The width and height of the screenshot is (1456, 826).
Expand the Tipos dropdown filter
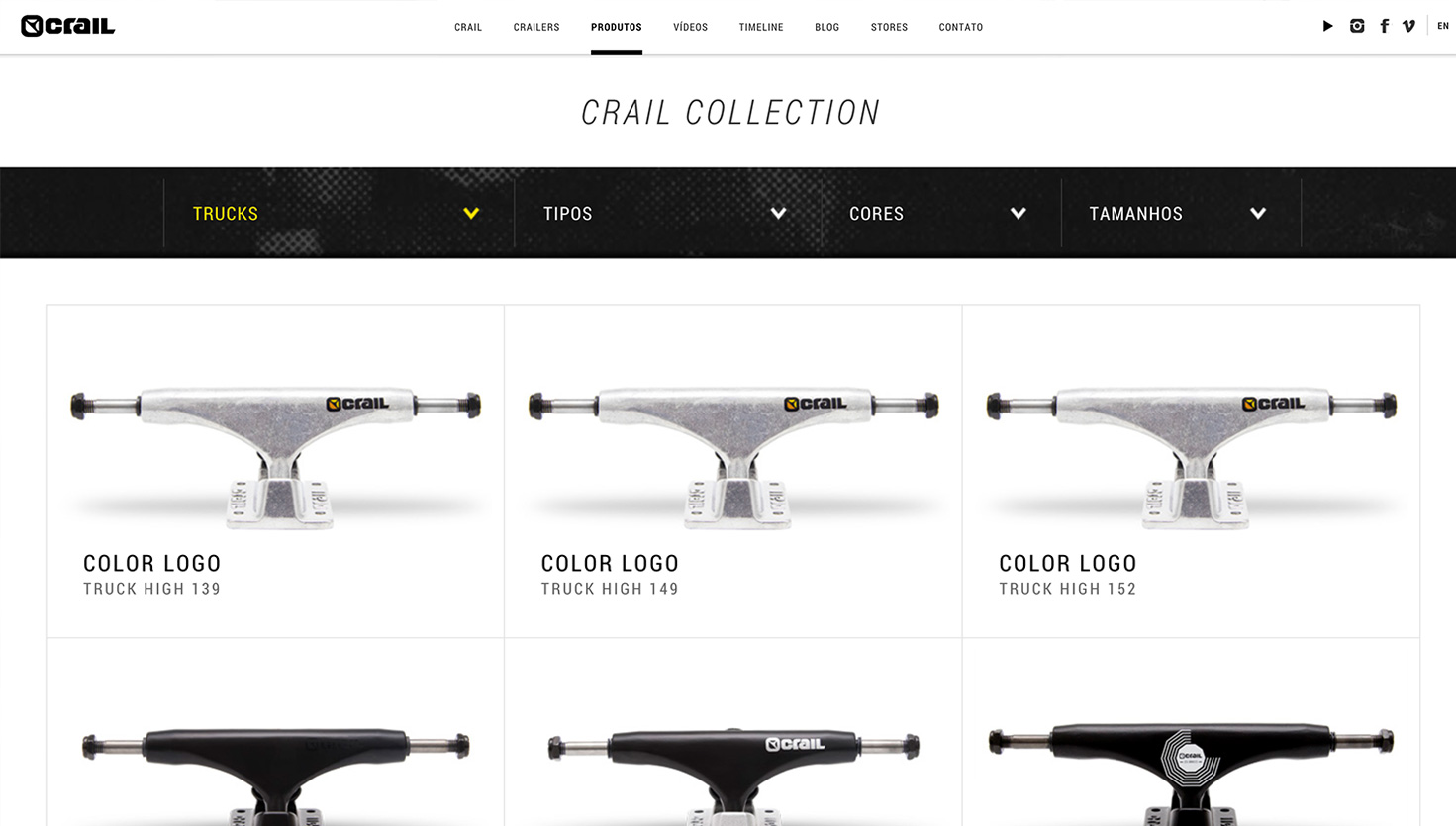click(x=667, y=213)
